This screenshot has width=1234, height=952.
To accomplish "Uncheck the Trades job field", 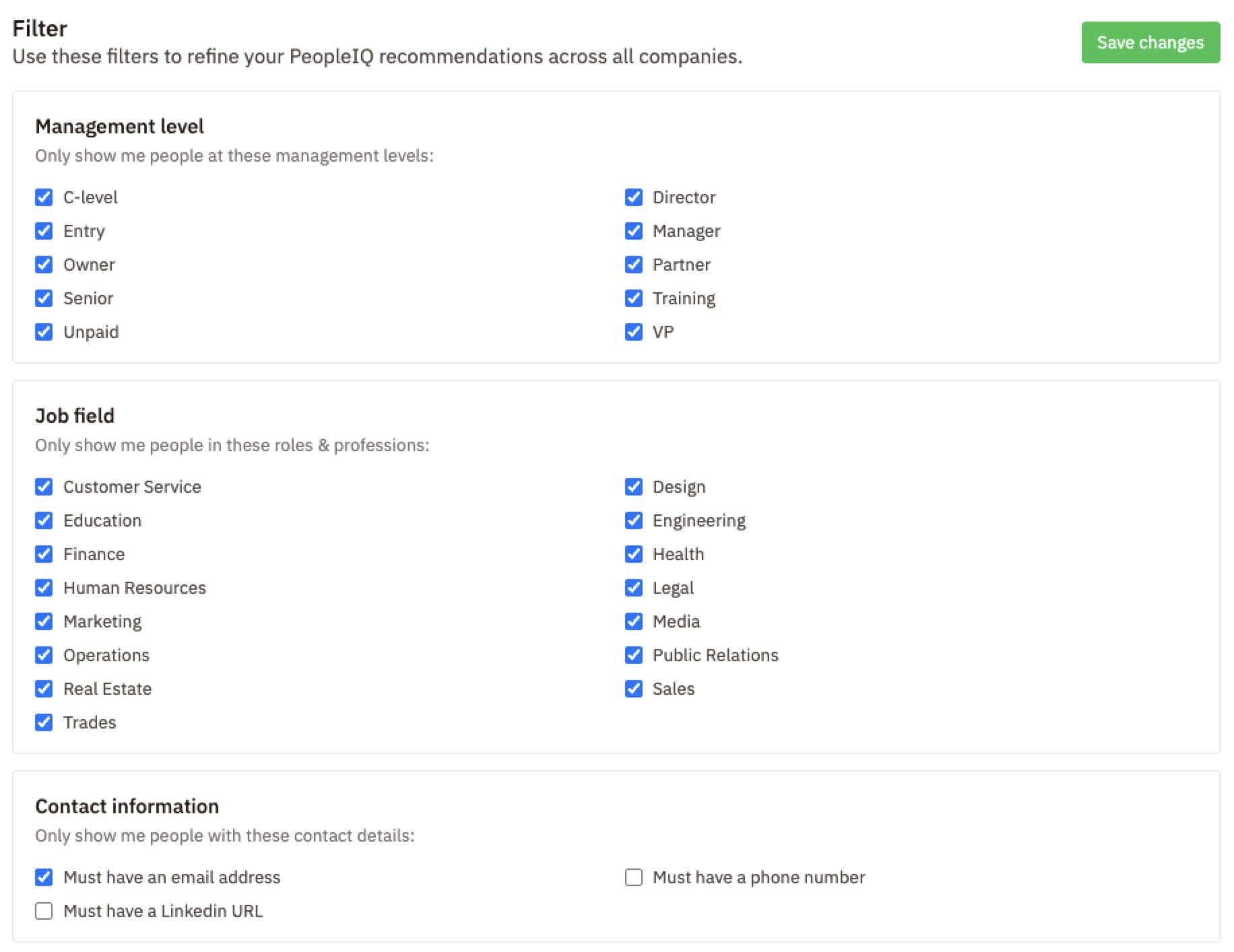I will click(44, 722).
